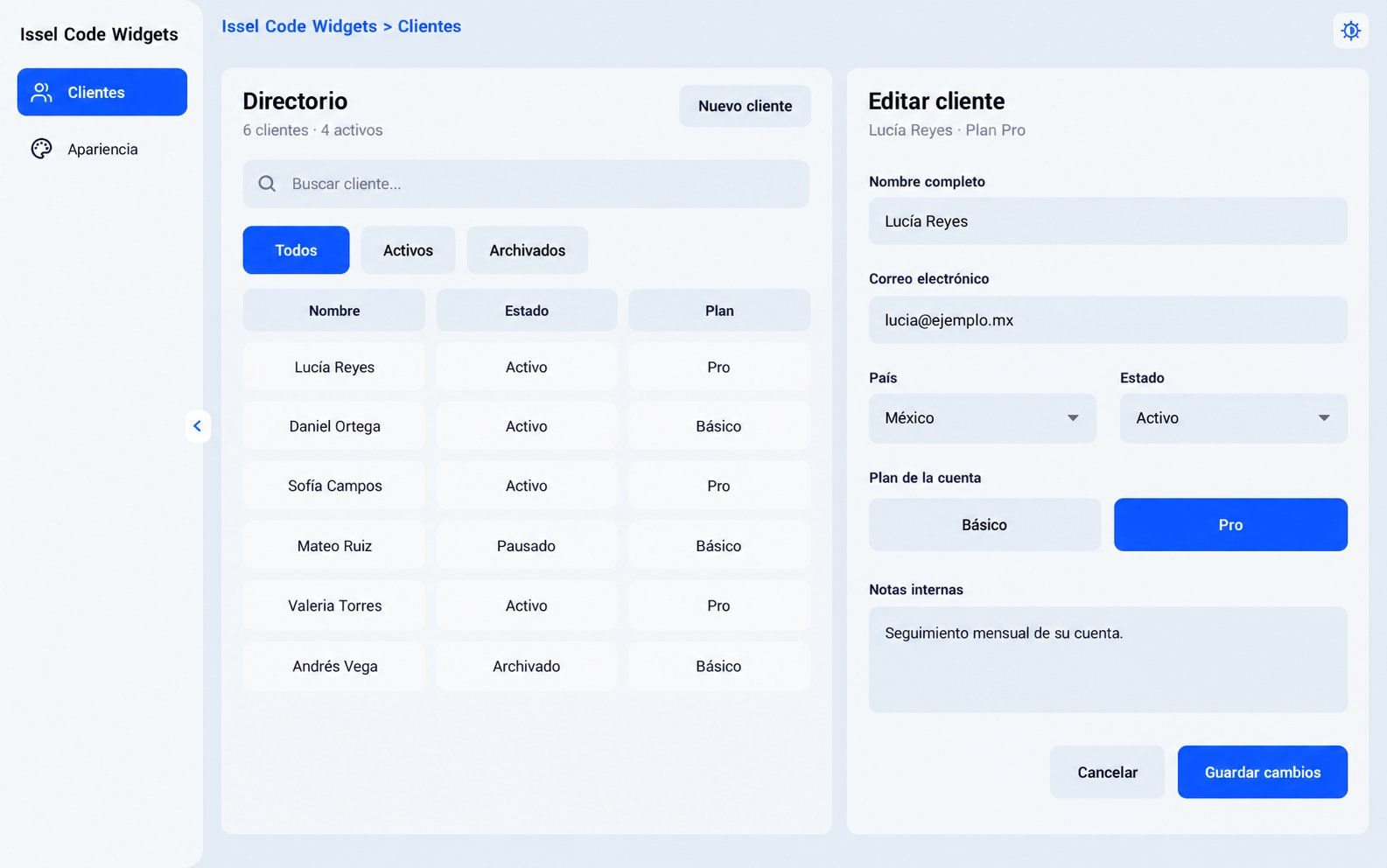Viewport: 1387px width, 868px height.
Task: Click into the Nombre completo field
Action: click(x=1108, y=221)
